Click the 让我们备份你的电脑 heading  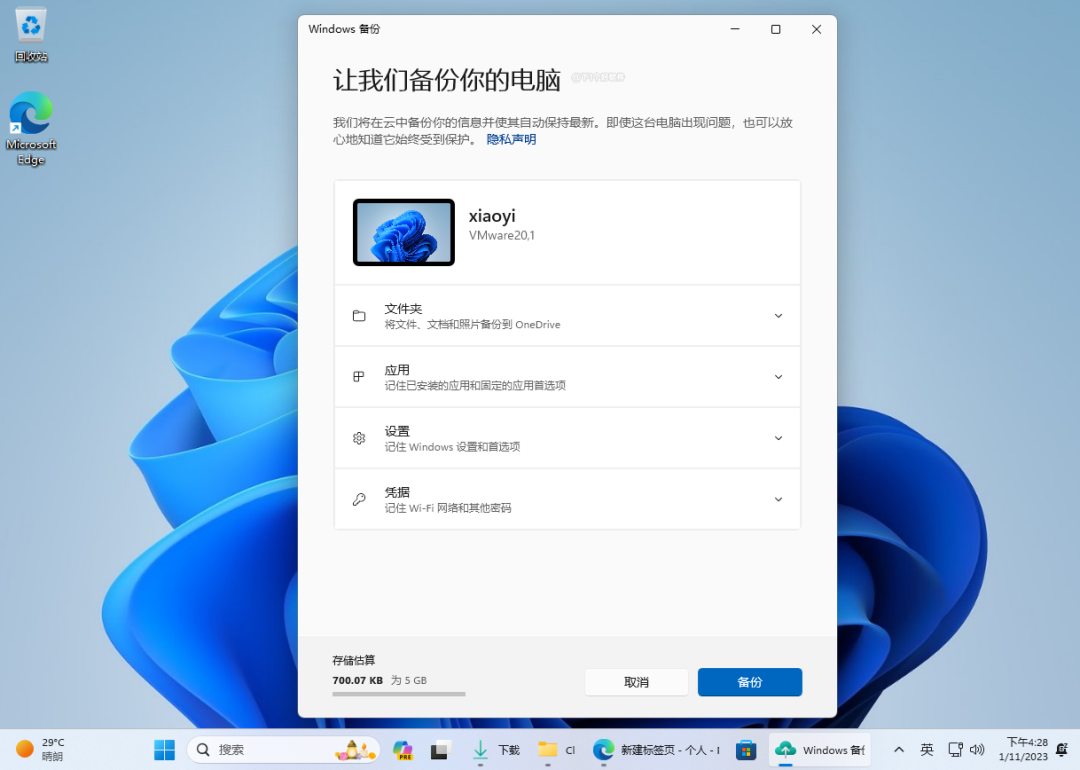pos(446,81)
